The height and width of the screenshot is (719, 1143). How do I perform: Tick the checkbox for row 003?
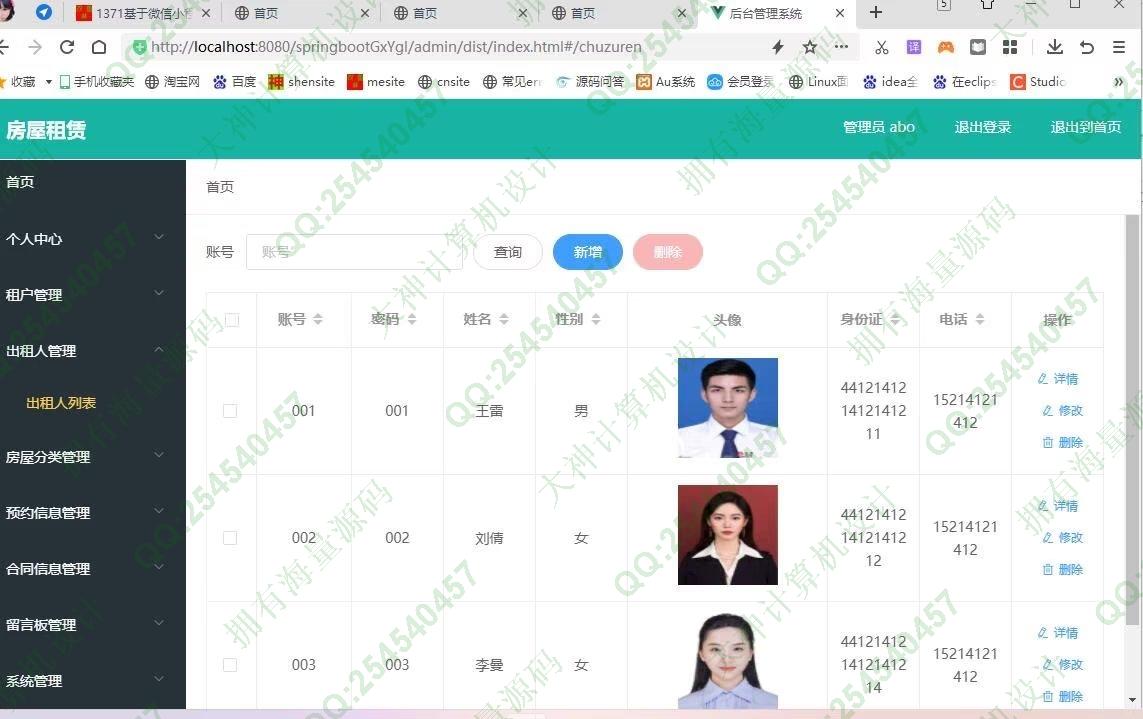coord(230,665)
